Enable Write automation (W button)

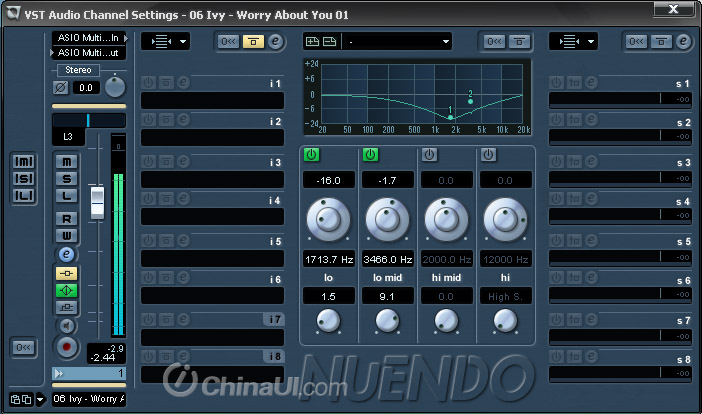click(x=67, y=235)
